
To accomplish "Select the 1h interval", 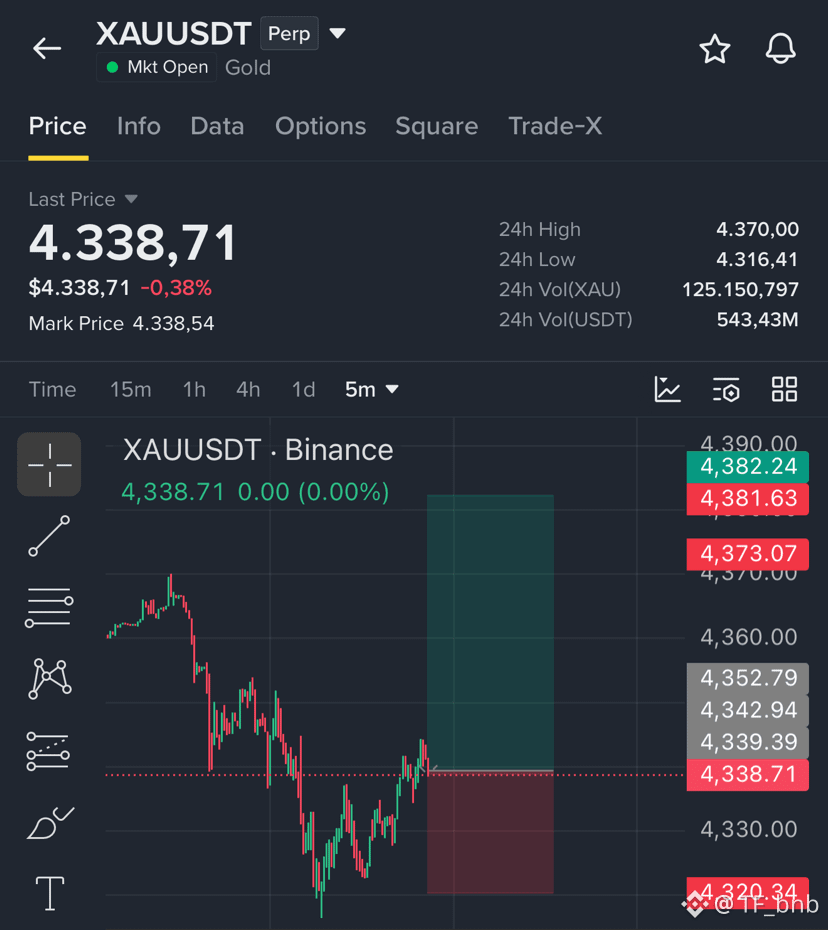I will [x=194, y=390].
